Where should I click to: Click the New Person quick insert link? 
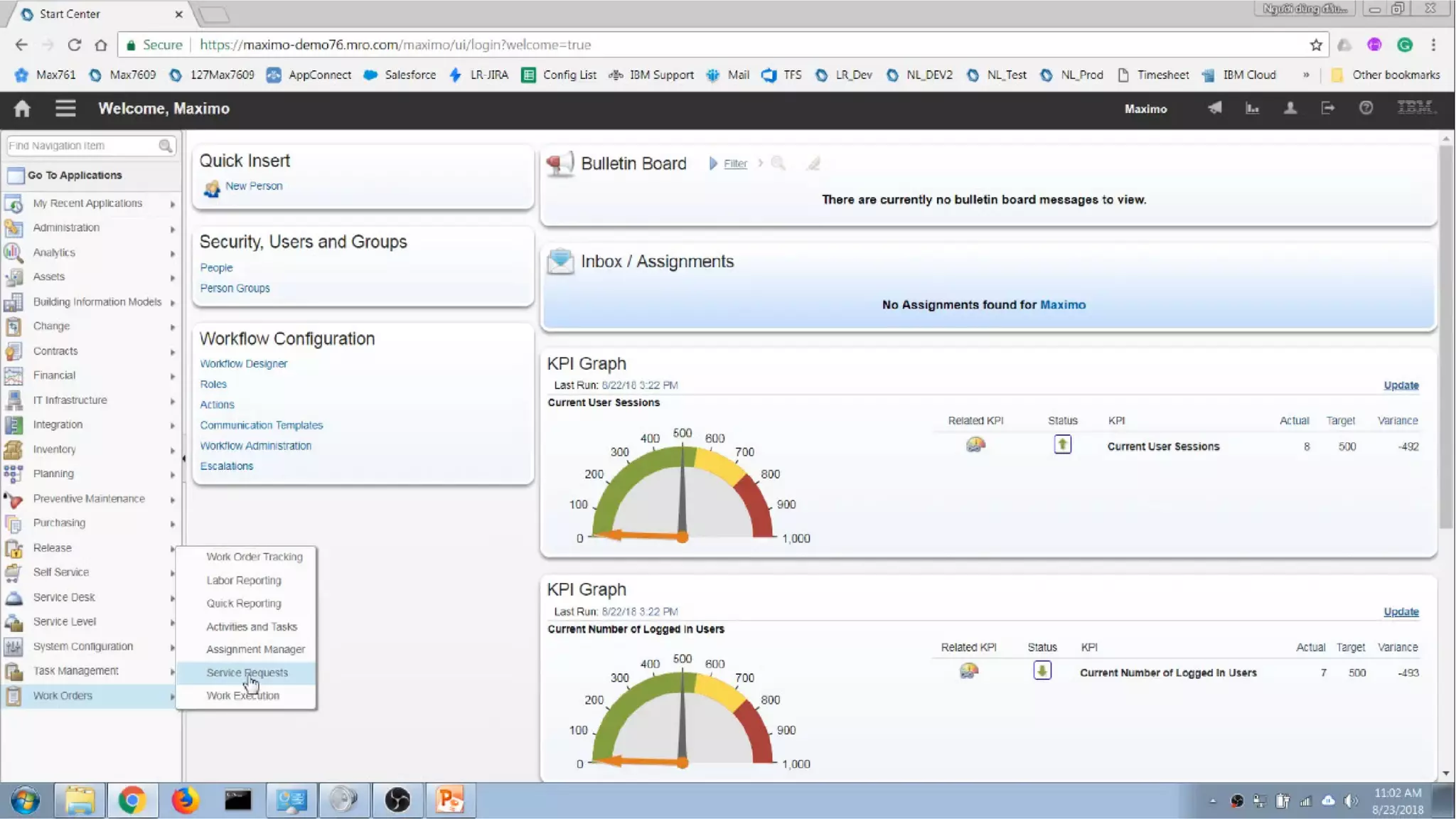click(253, 186)
